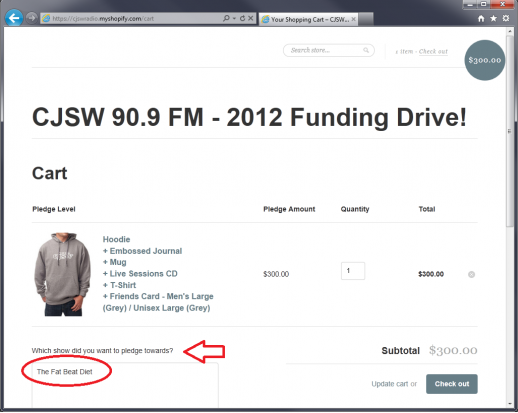This screenshot has height=413, width=518.
Task: Close the Your Shopping Cart tab
Action: pos(353,19)
